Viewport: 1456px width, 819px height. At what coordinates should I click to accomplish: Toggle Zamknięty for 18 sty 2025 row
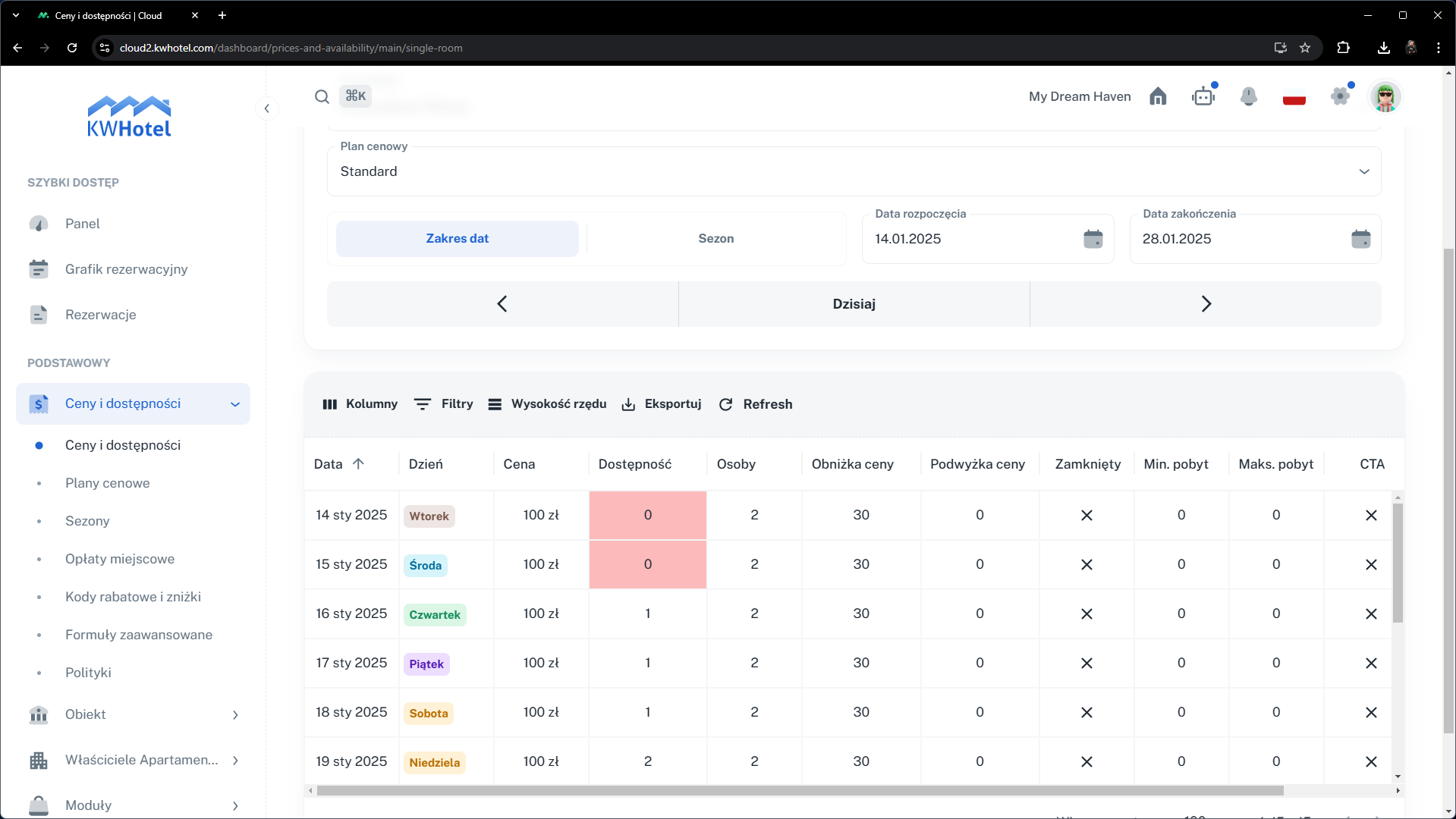(1086, 713)
